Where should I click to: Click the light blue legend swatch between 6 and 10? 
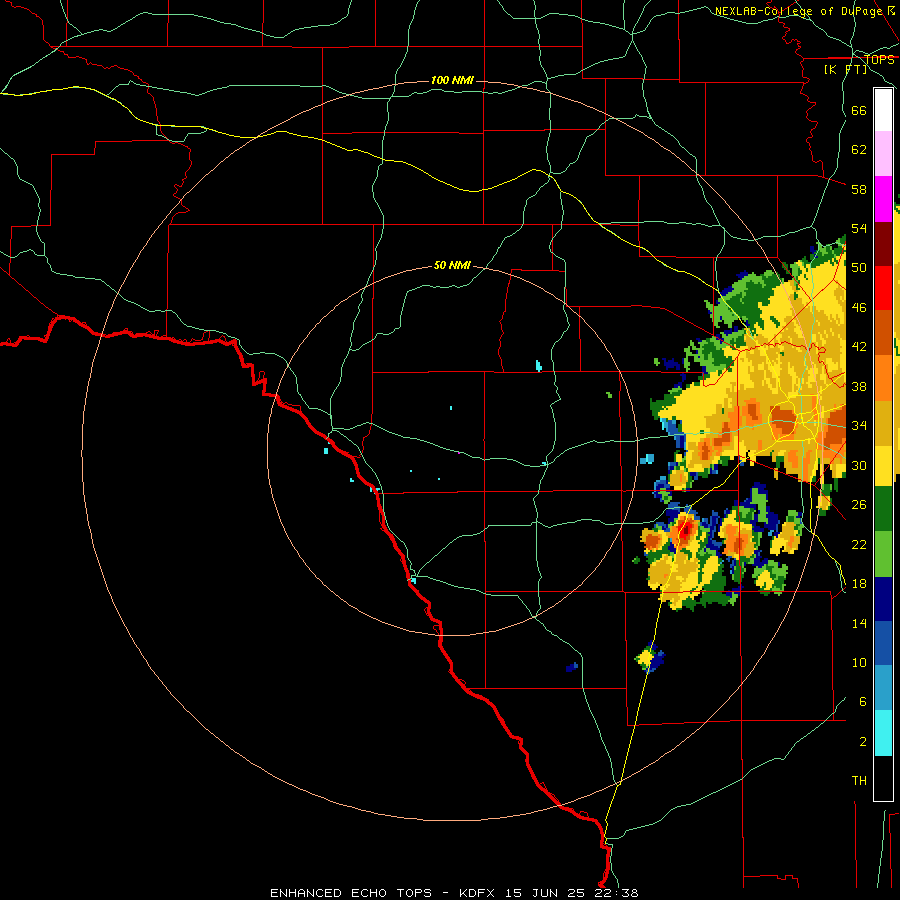coord(883,688)
